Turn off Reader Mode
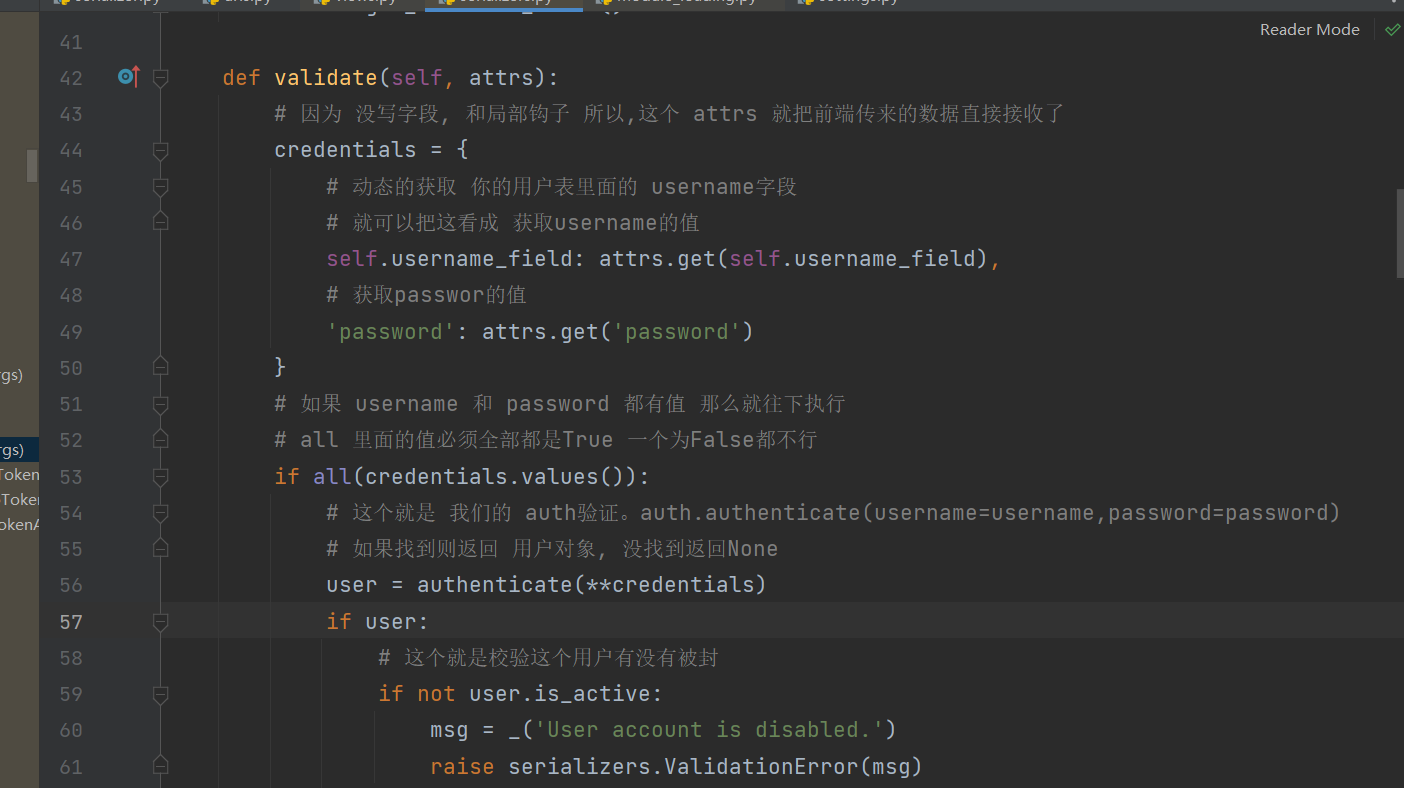Screen dimensions: 1404x788 (1309, 30)
